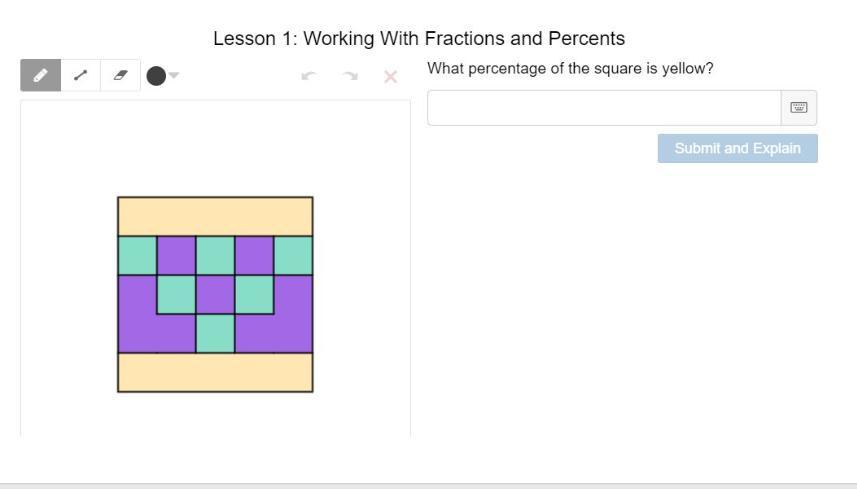
Task: Click the black pen color circle
Action: (x=156, y=76)
